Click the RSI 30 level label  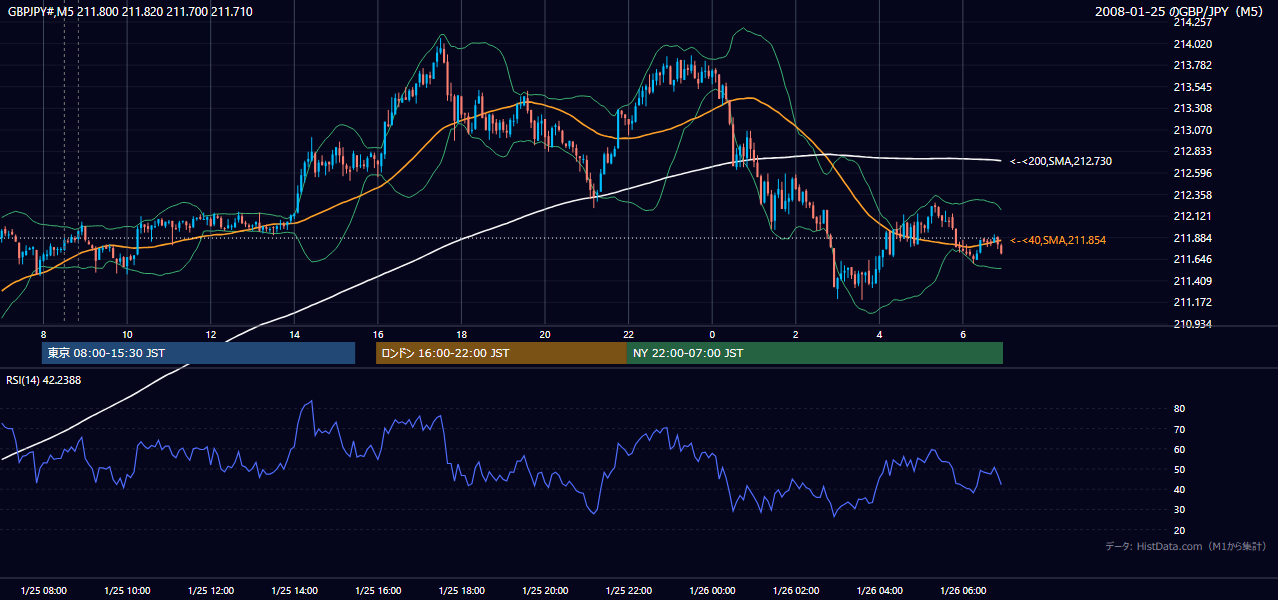point(1180,509)
